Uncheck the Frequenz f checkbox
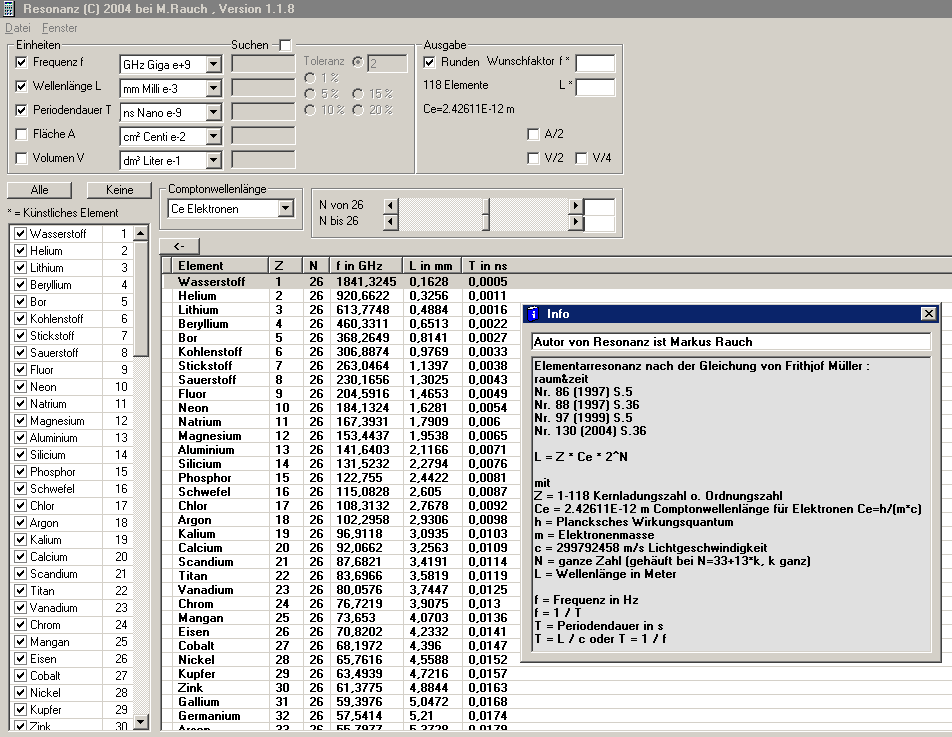Screen dimensions: 952x737 coord(22,63)
